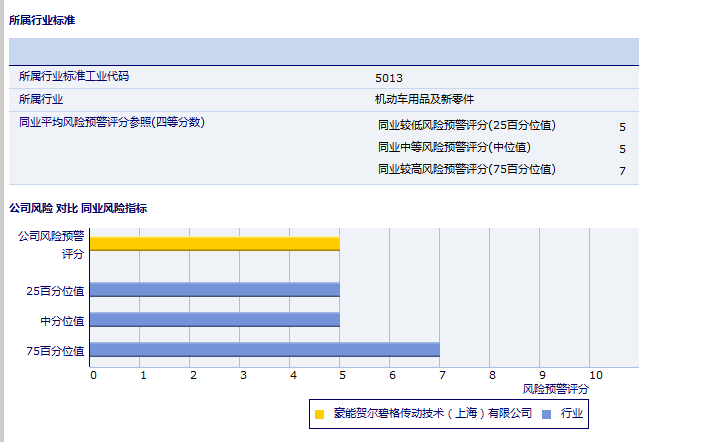The image size is (724, 442).
Task: Click the blue 中分位值 bar in chart
Action: [x=215, y=320]
